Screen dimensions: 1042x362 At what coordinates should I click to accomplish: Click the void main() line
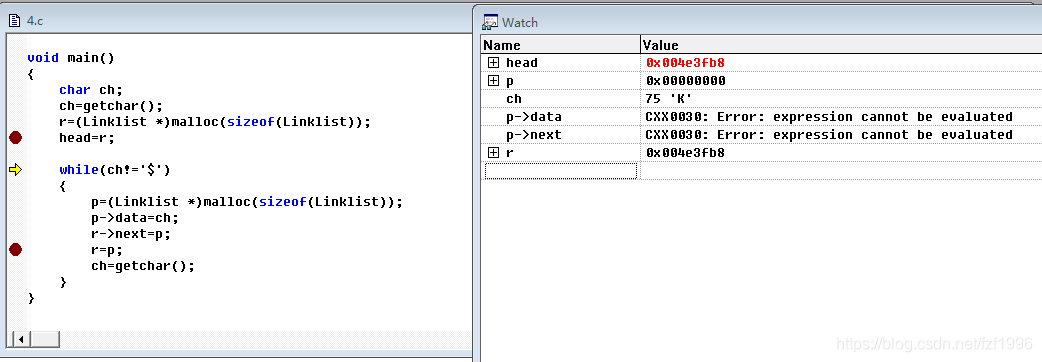(71, 58)
